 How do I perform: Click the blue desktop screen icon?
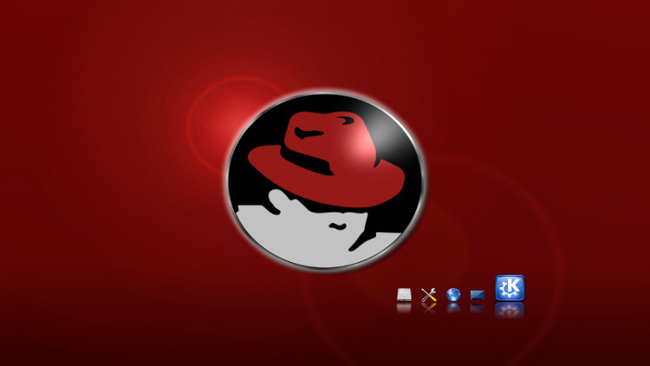point(478,295)
